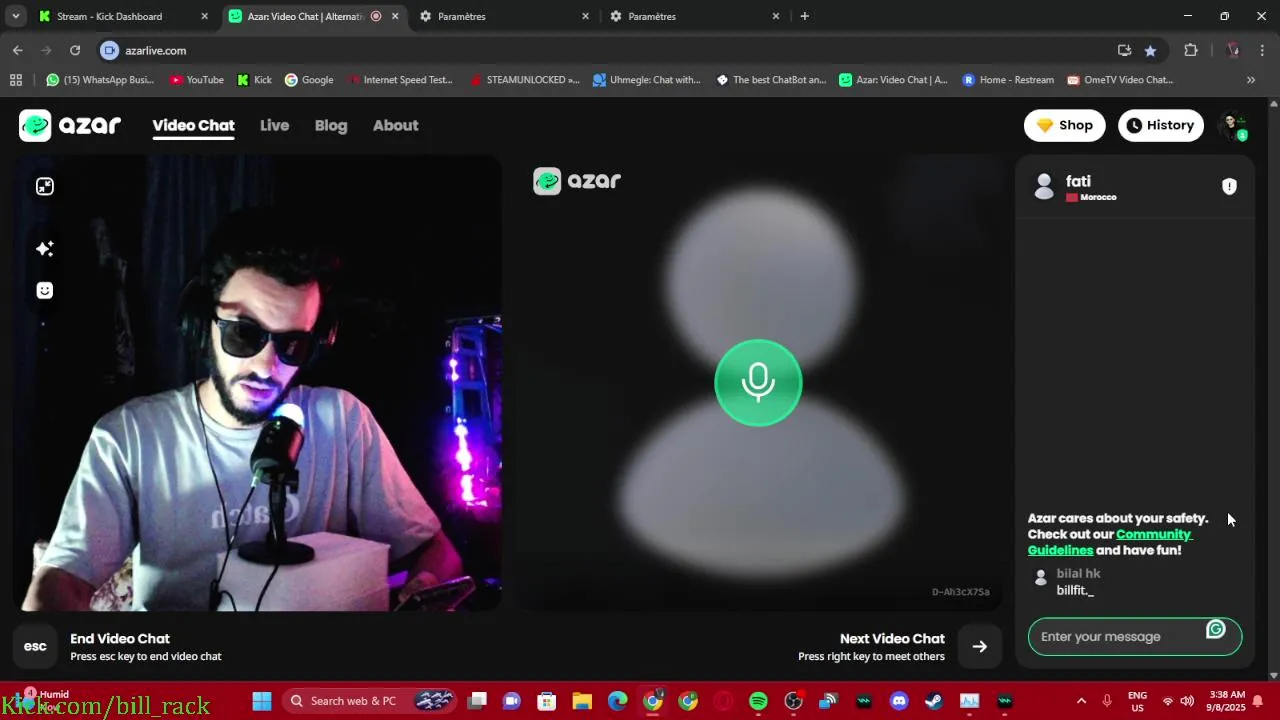The width and height of the screenshot is (1280, 720).
Task: Open Microsoft Store from the taskbar
Action: (x=546, y=701)
